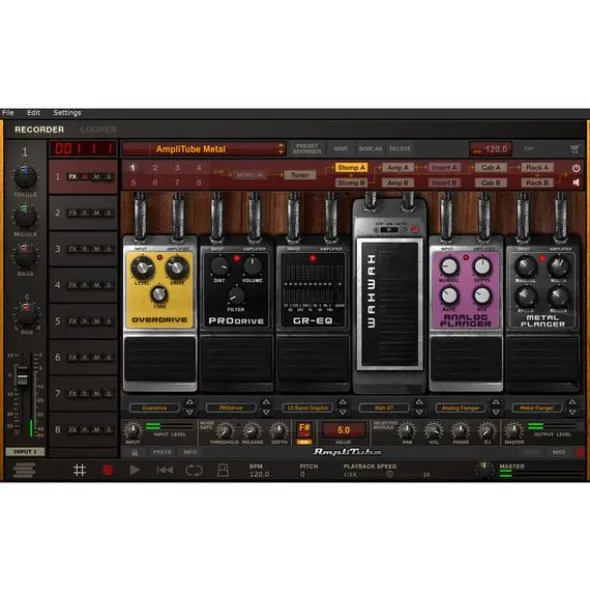590x591 pixels.
Task: Click the power bypass icon in signal chain
Action: pos(576,168)
